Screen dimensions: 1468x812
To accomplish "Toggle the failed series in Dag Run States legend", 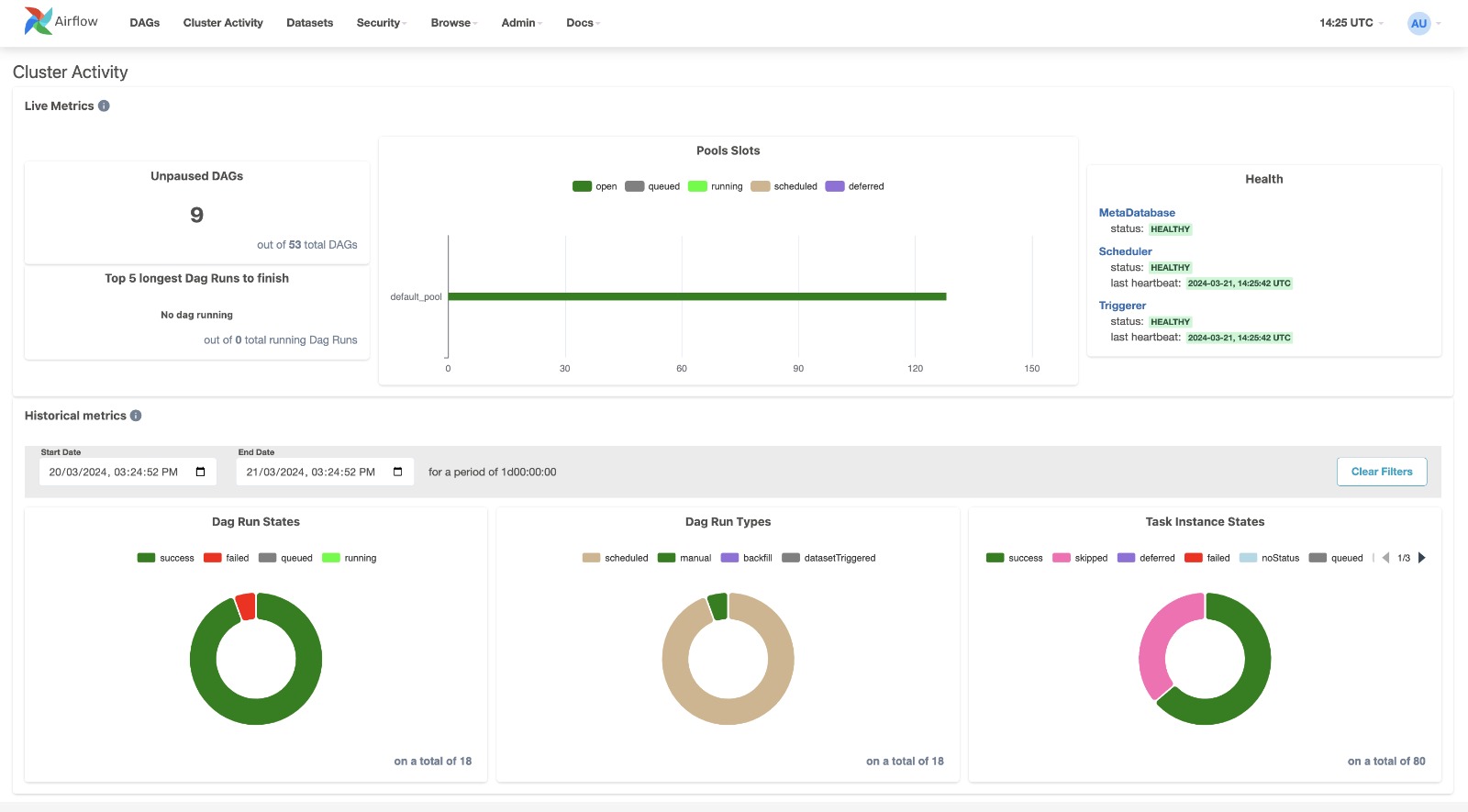I will [226, 558].
